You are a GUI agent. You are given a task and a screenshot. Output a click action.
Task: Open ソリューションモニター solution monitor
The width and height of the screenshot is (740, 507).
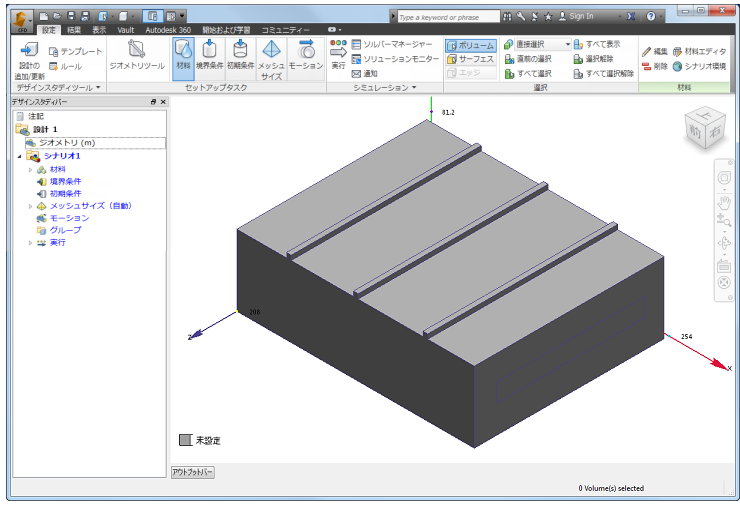tap(395, 59)
